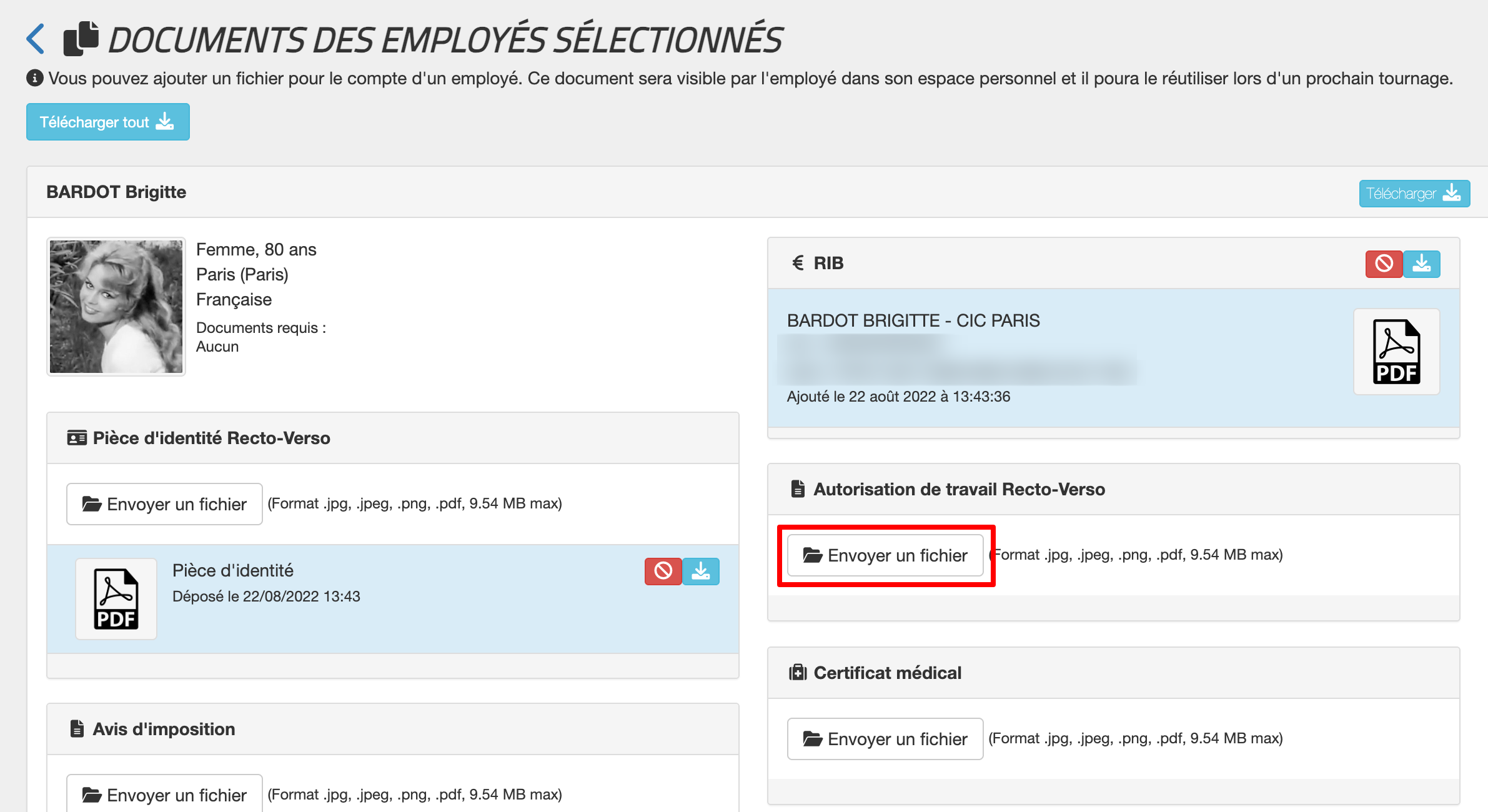Click the Certificat médical section title
Image resolution: width=1488 pixels, height=812 pixels.
[x=887, y=673]
